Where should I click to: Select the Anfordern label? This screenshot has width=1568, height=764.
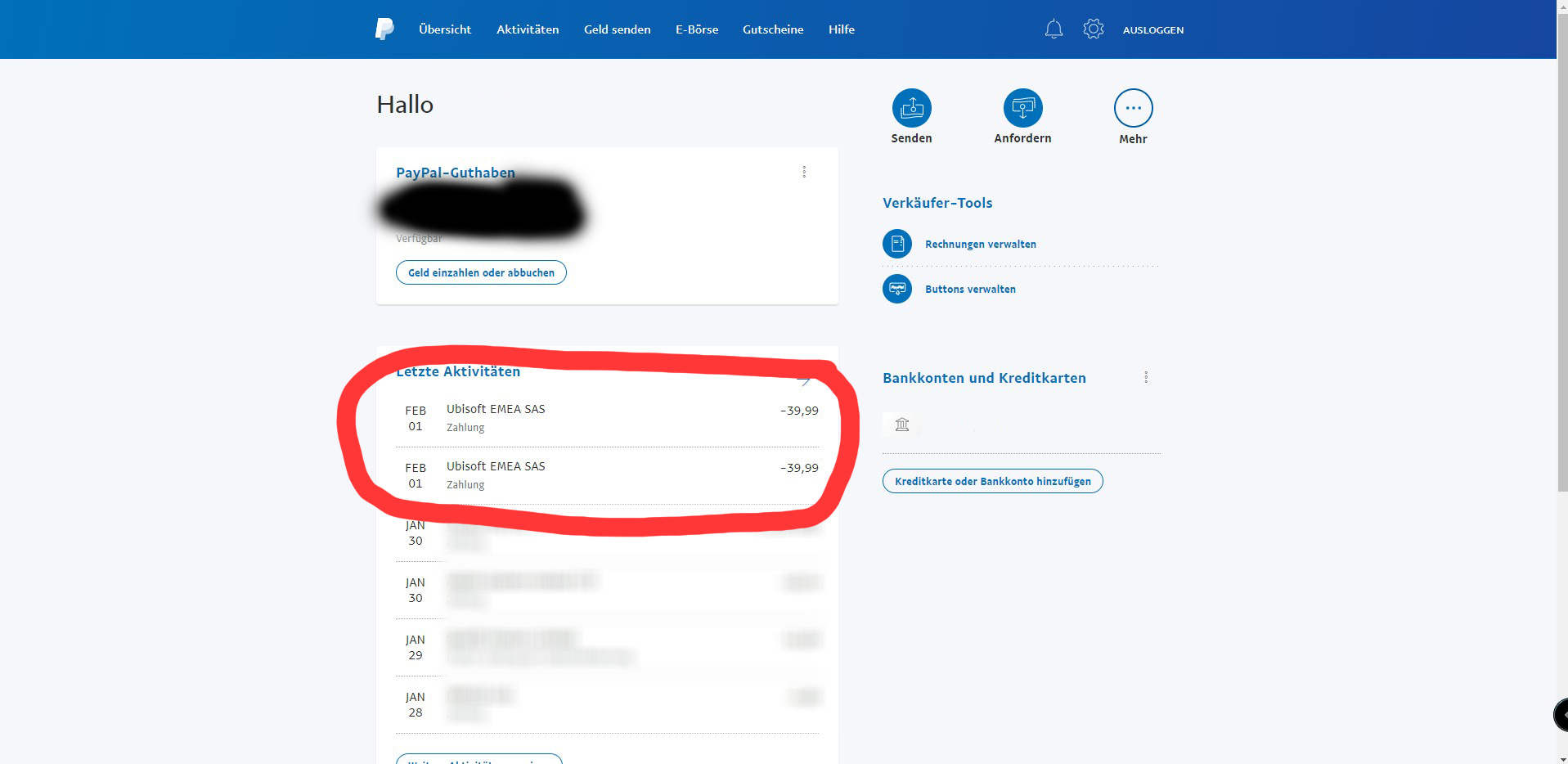(1022, 138)
